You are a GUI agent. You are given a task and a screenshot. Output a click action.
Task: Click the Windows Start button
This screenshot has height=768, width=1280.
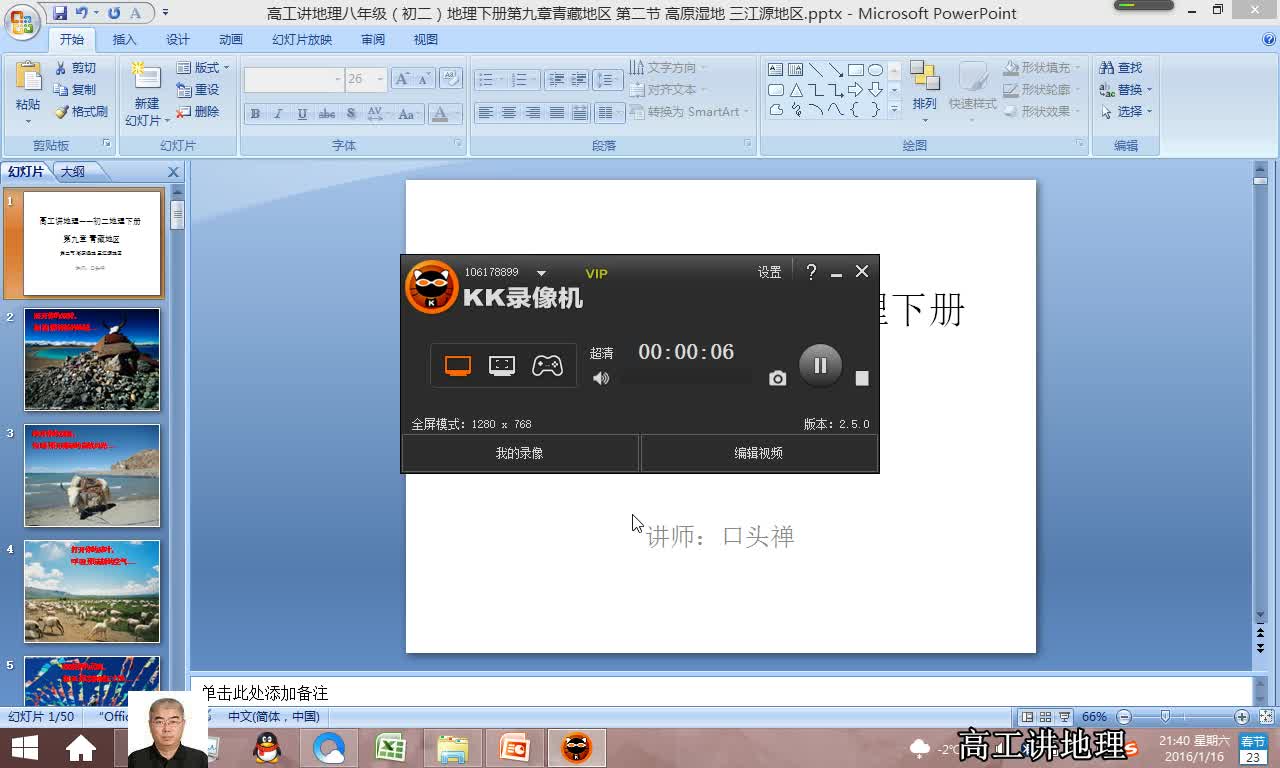point(24,747)
